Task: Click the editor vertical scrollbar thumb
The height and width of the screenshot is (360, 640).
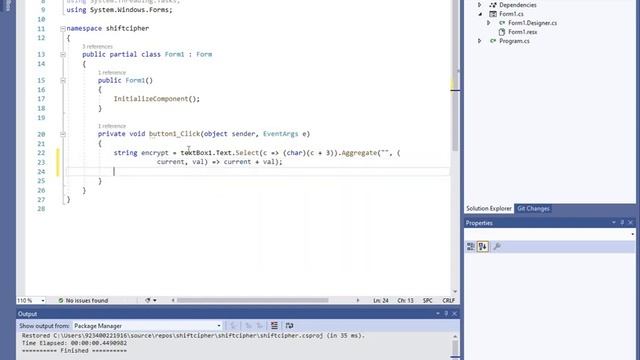Action: [x=455, y=76]
